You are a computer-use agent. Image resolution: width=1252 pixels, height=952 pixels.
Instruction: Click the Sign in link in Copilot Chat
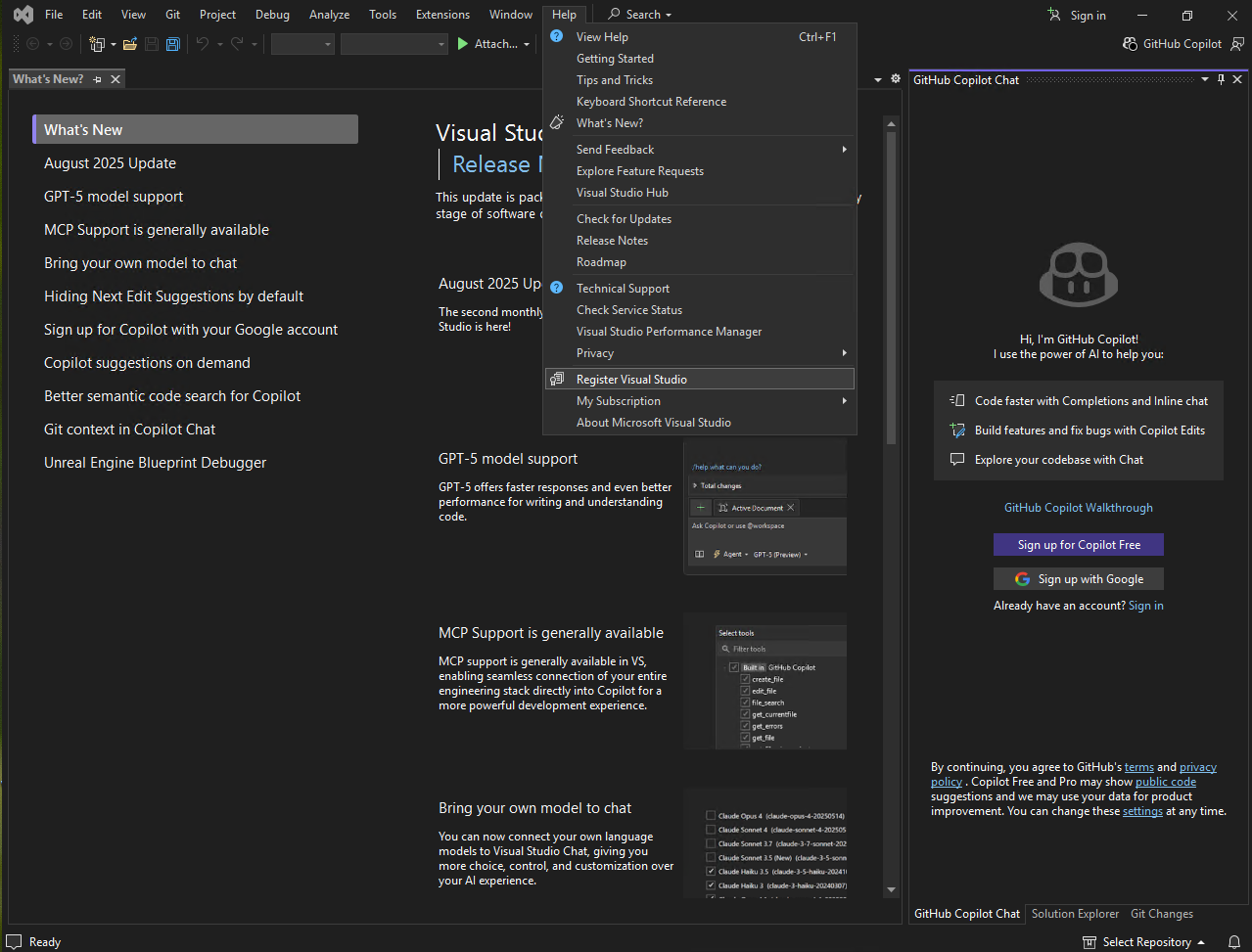pos(1146,606)
